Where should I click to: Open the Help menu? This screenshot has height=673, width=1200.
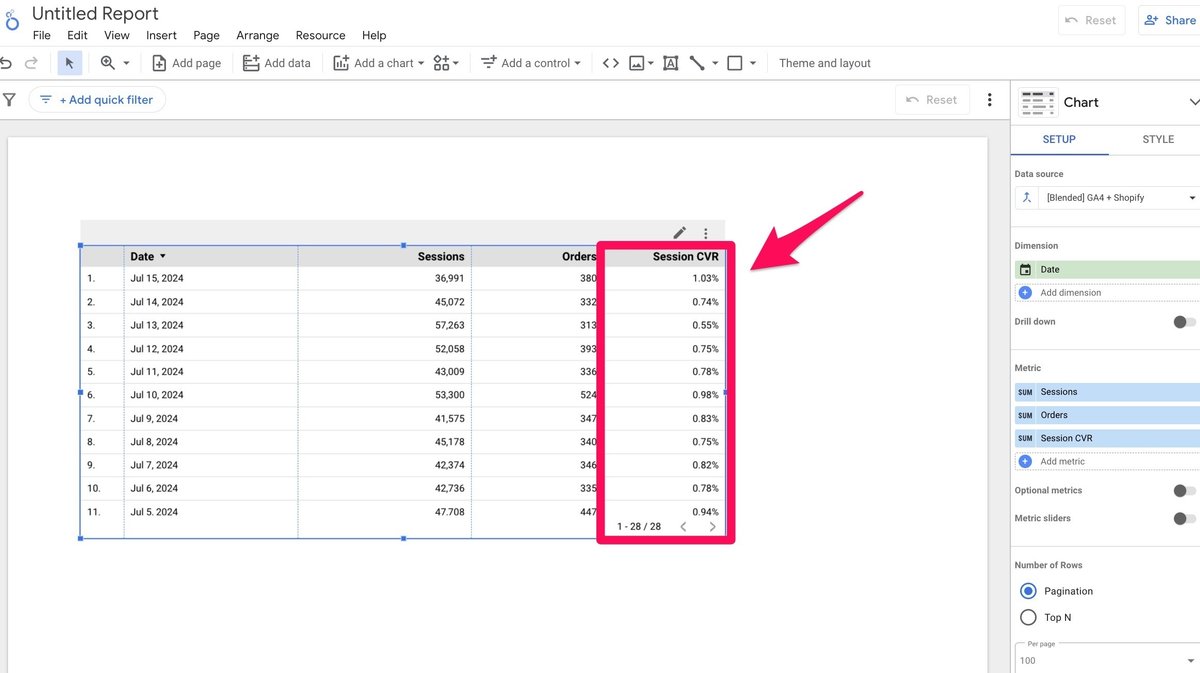pyautogui.click(x=374, y=35)
